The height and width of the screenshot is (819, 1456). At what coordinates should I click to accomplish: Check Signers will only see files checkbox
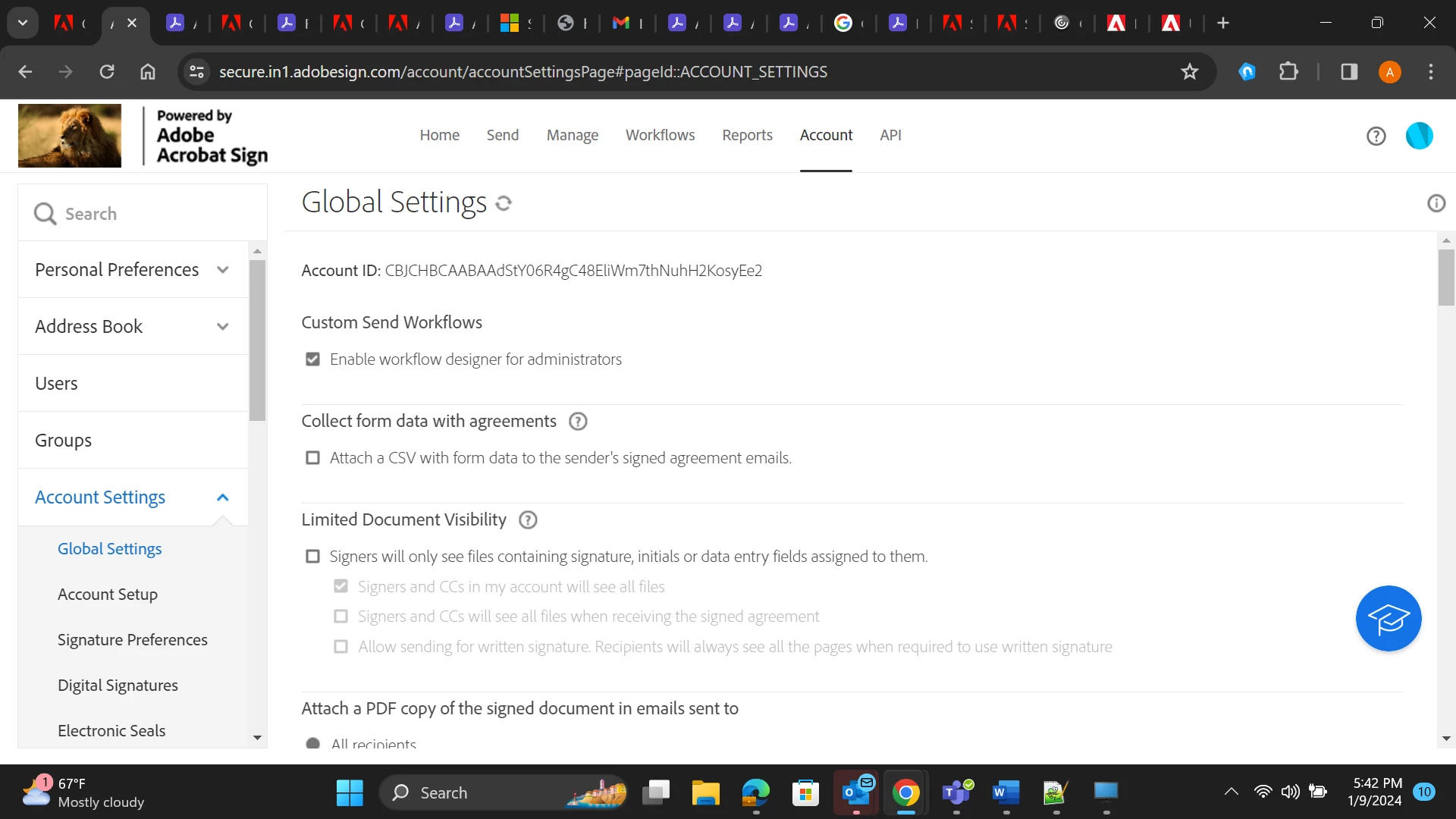pos(312,557)
